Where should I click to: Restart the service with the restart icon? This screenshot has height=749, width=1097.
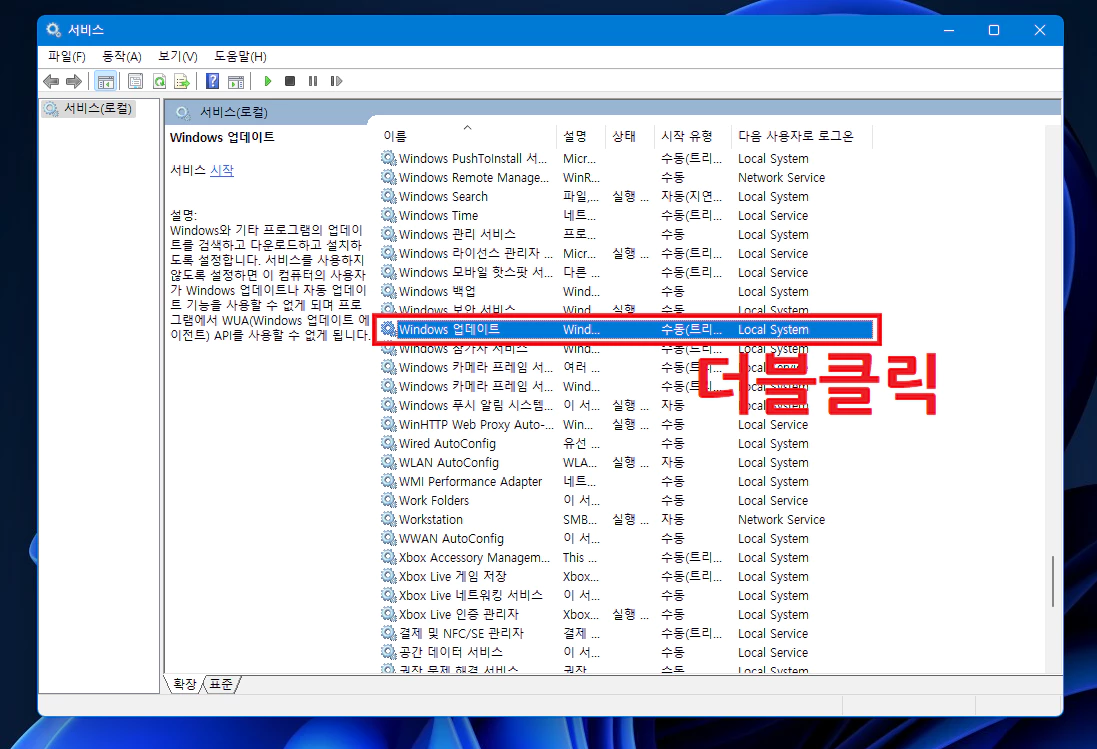point(336,81)
